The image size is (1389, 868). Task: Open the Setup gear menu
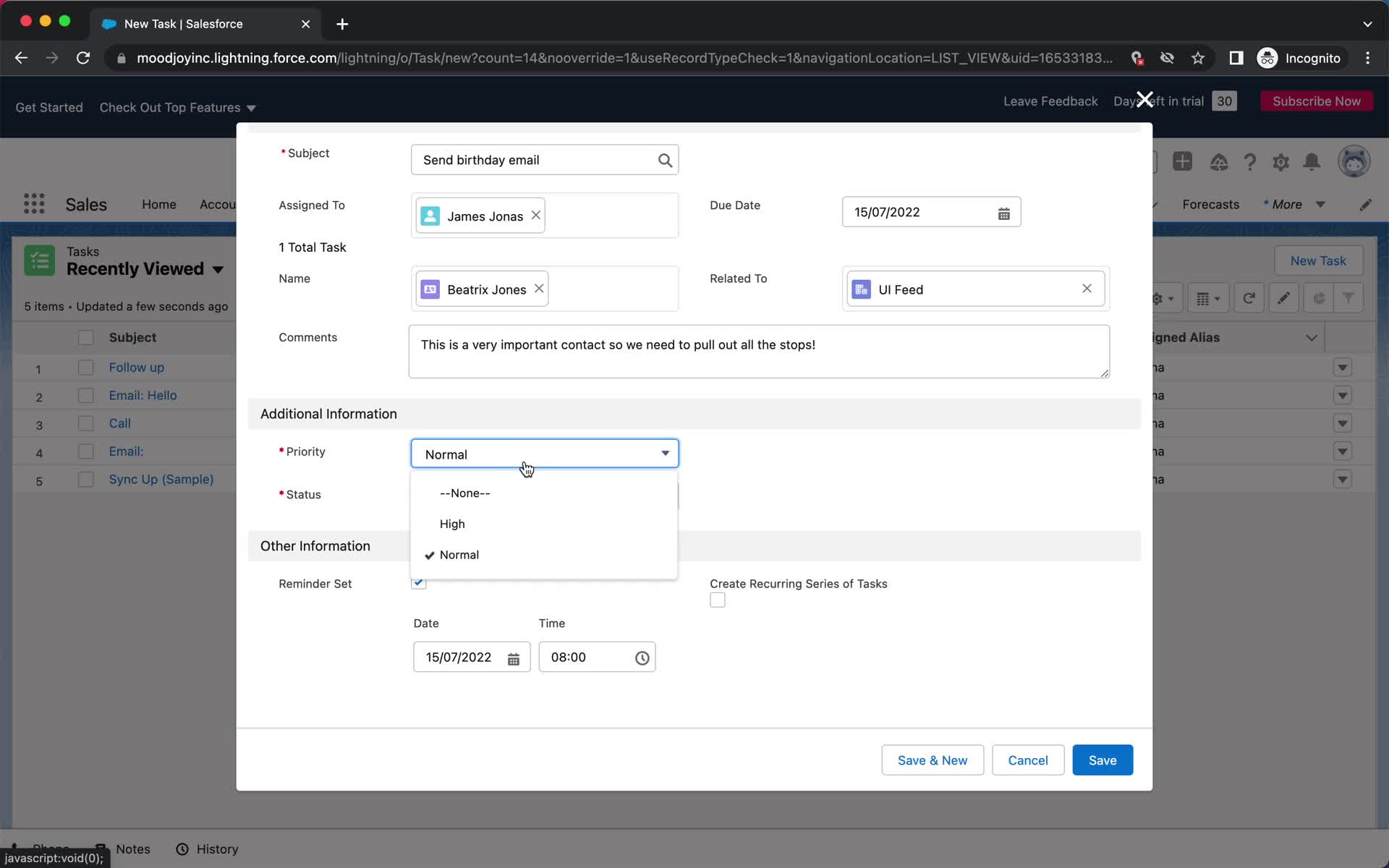click(x=1280, y=162)
